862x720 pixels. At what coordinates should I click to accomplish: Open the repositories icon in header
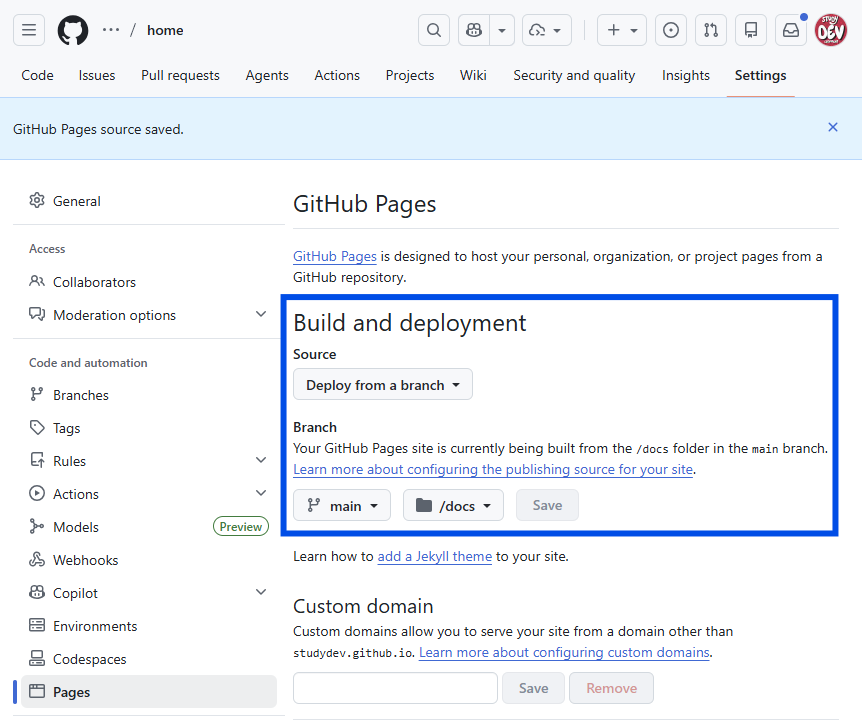click(x=751, y=30)
